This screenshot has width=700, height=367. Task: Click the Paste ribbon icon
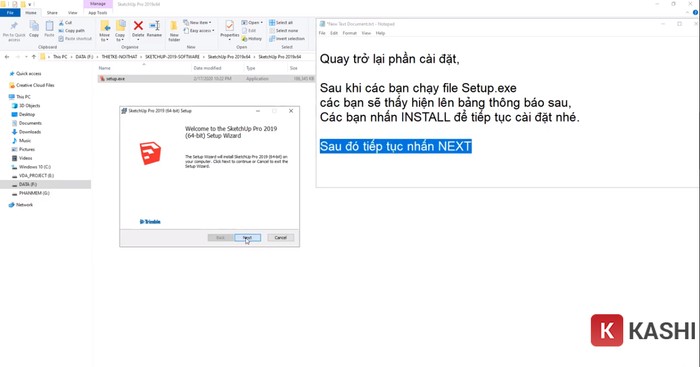[49, 26]
